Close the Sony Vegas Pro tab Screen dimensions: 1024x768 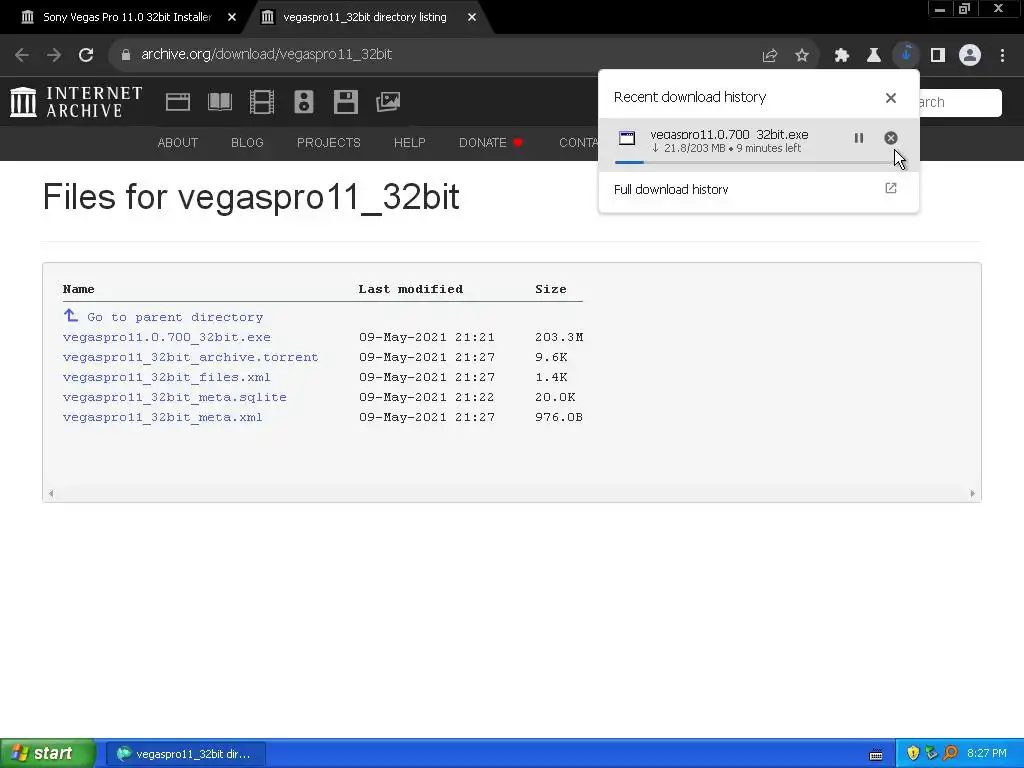pyautogui.click(x=232, y=17)
